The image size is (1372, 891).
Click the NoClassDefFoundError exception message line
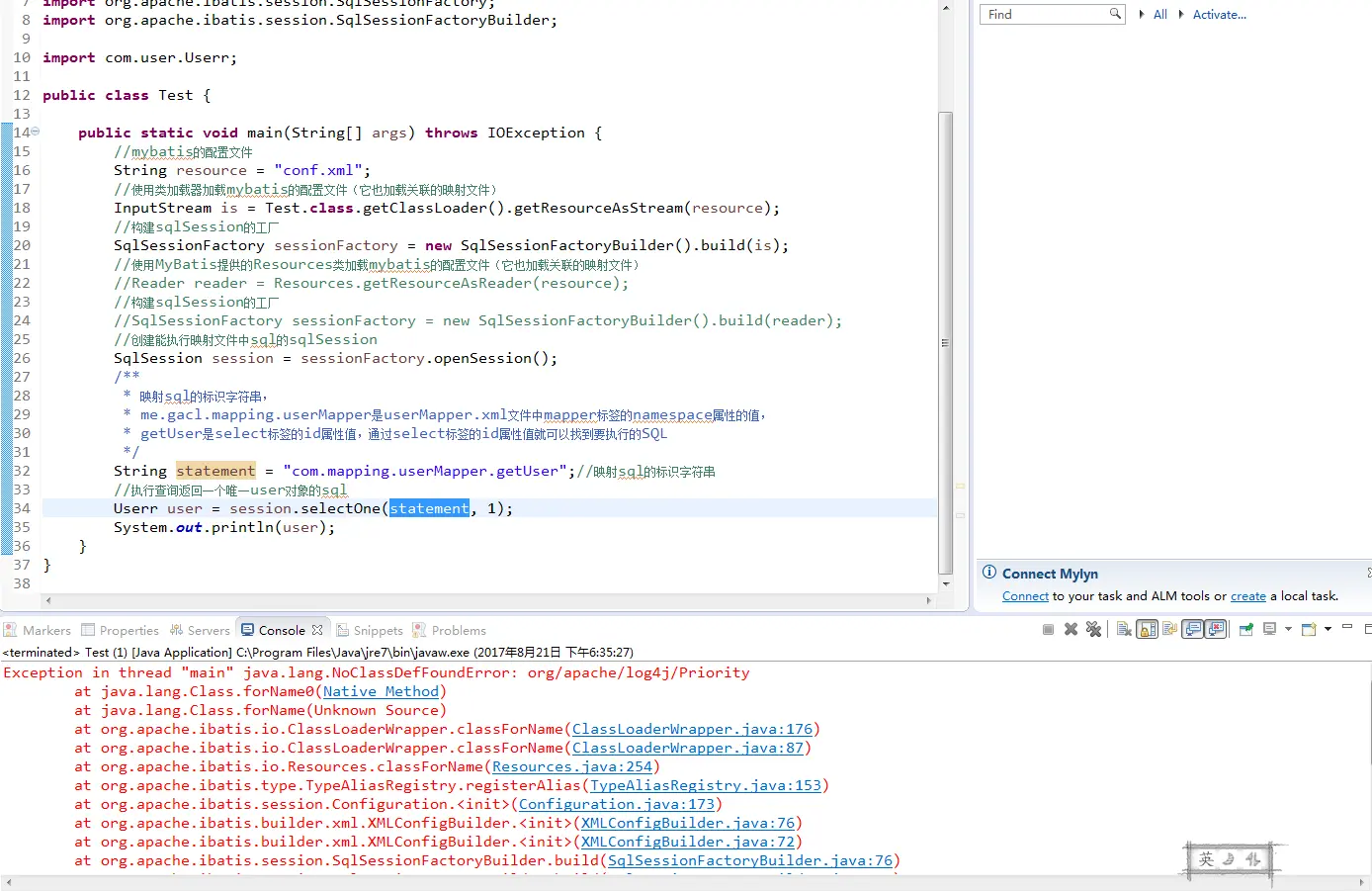[377, 672]
